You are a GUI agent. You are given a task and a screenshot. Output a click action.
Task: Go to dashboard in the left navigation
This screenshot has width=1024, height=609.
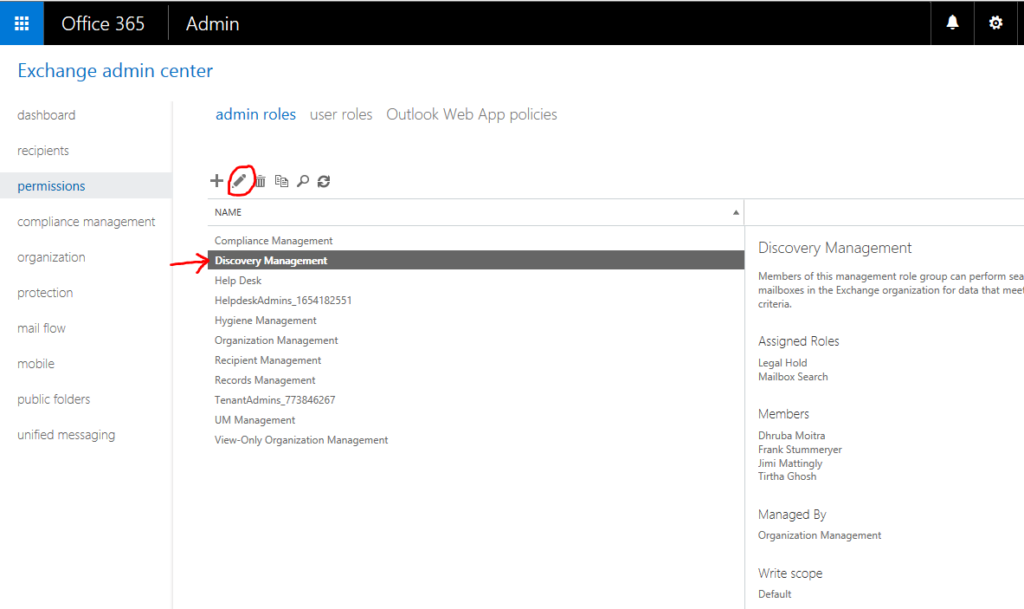coord(46,115)
